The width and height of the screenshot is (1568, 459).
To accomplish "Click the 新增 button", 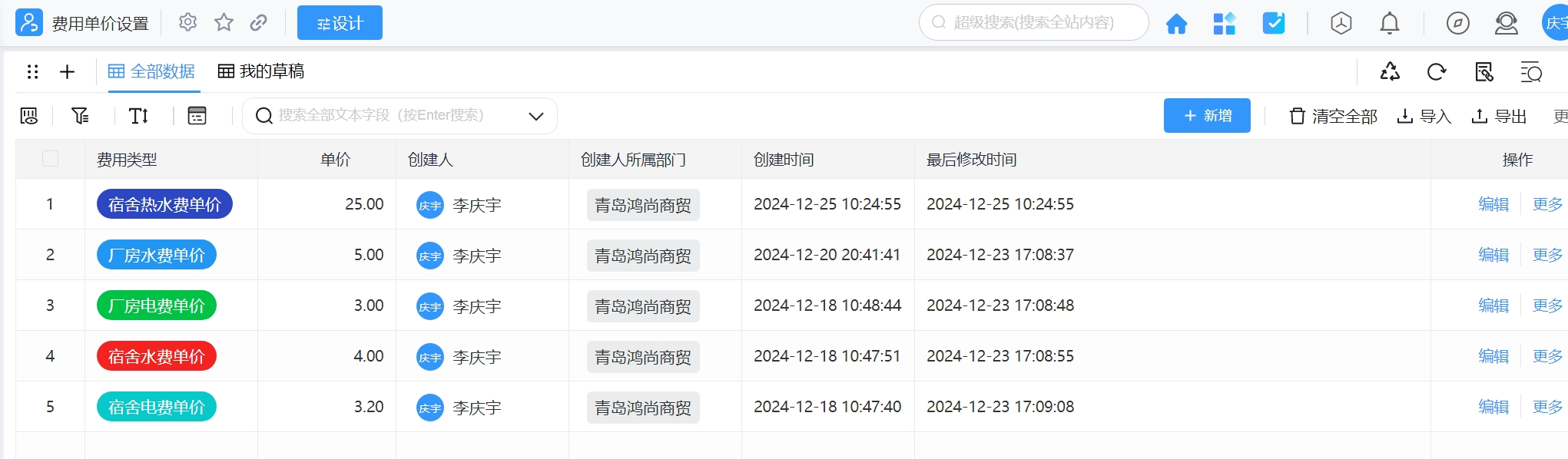I will 1206,116.
